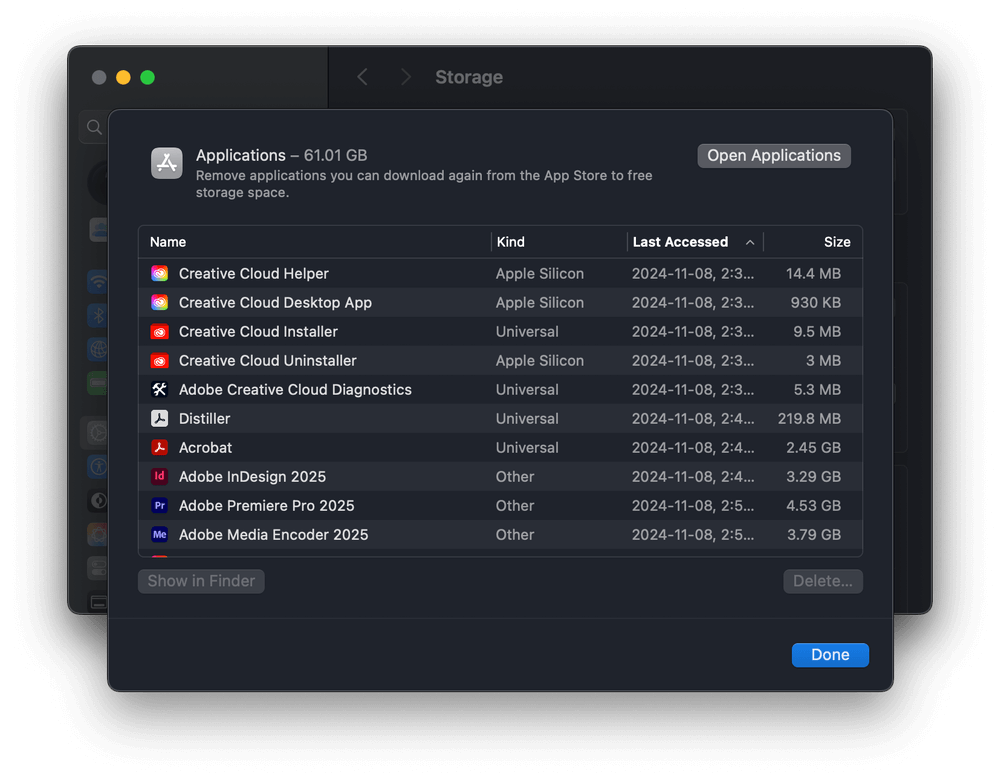
Task: Sort the list by Size column
Action: tap(836, 242)
